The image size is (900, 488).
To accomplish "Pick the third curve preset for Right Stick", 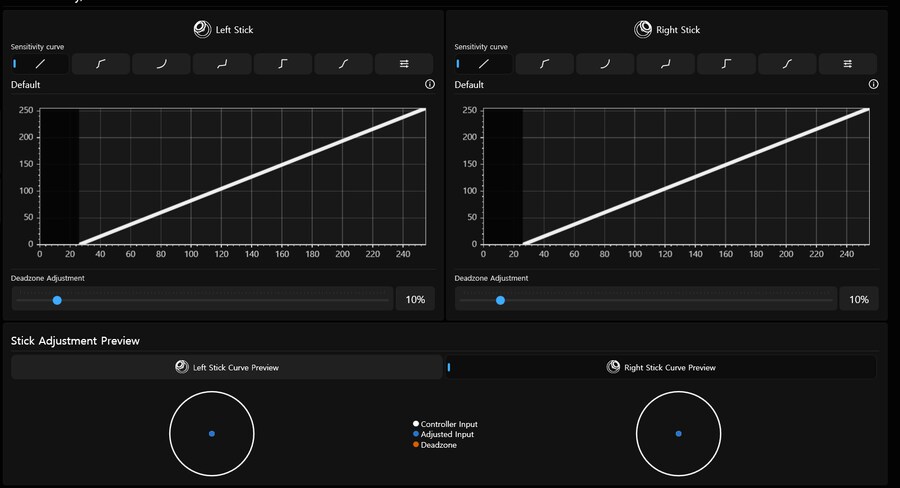I will point(605,64).
